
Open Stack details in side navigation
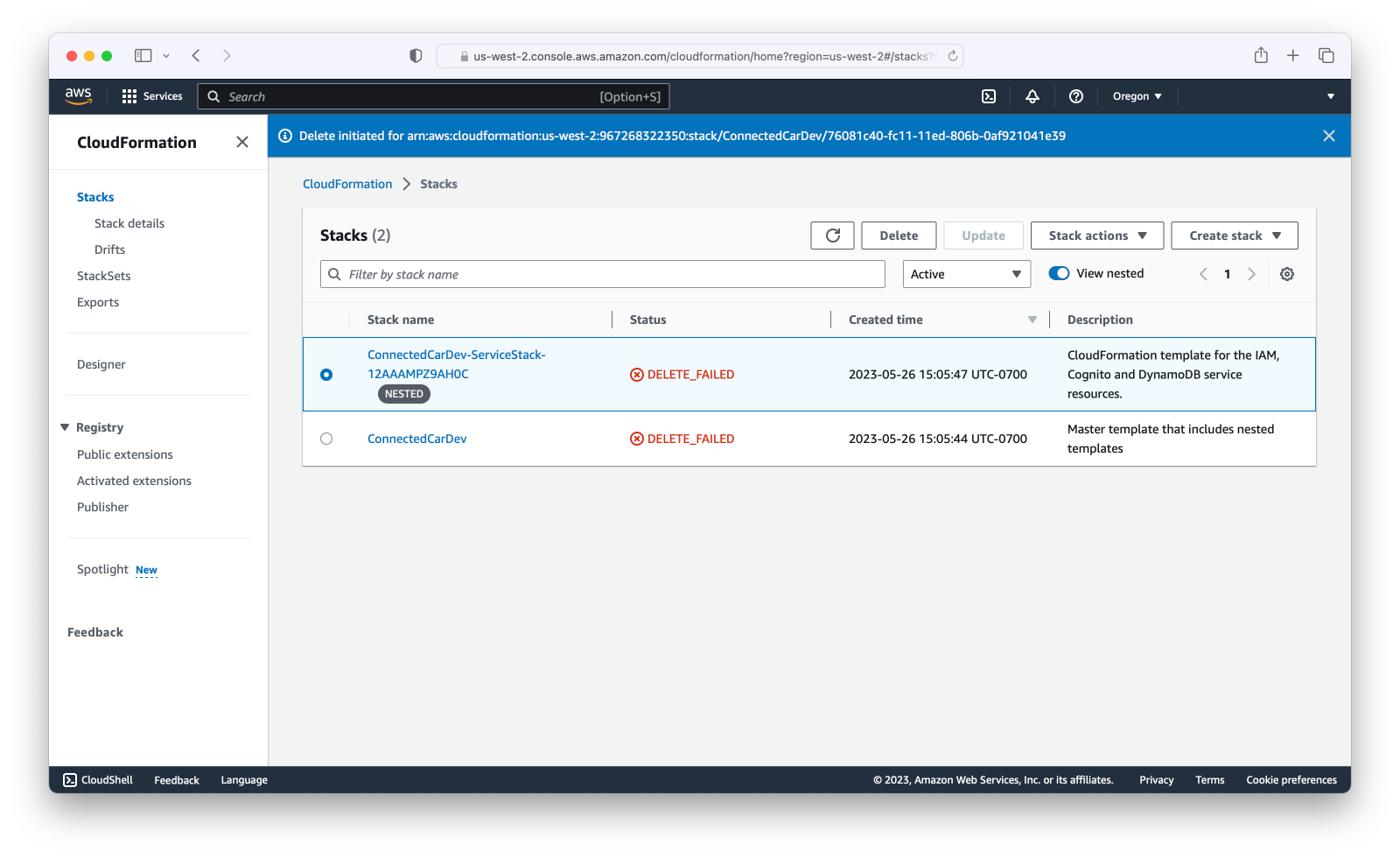pyautogui.click(x=129, y=223)
